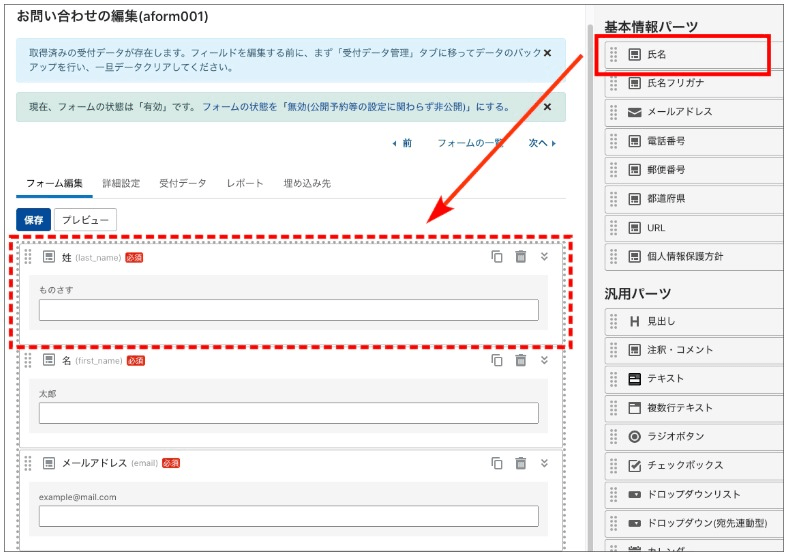Go to the previous form via 前

(402, 143)
